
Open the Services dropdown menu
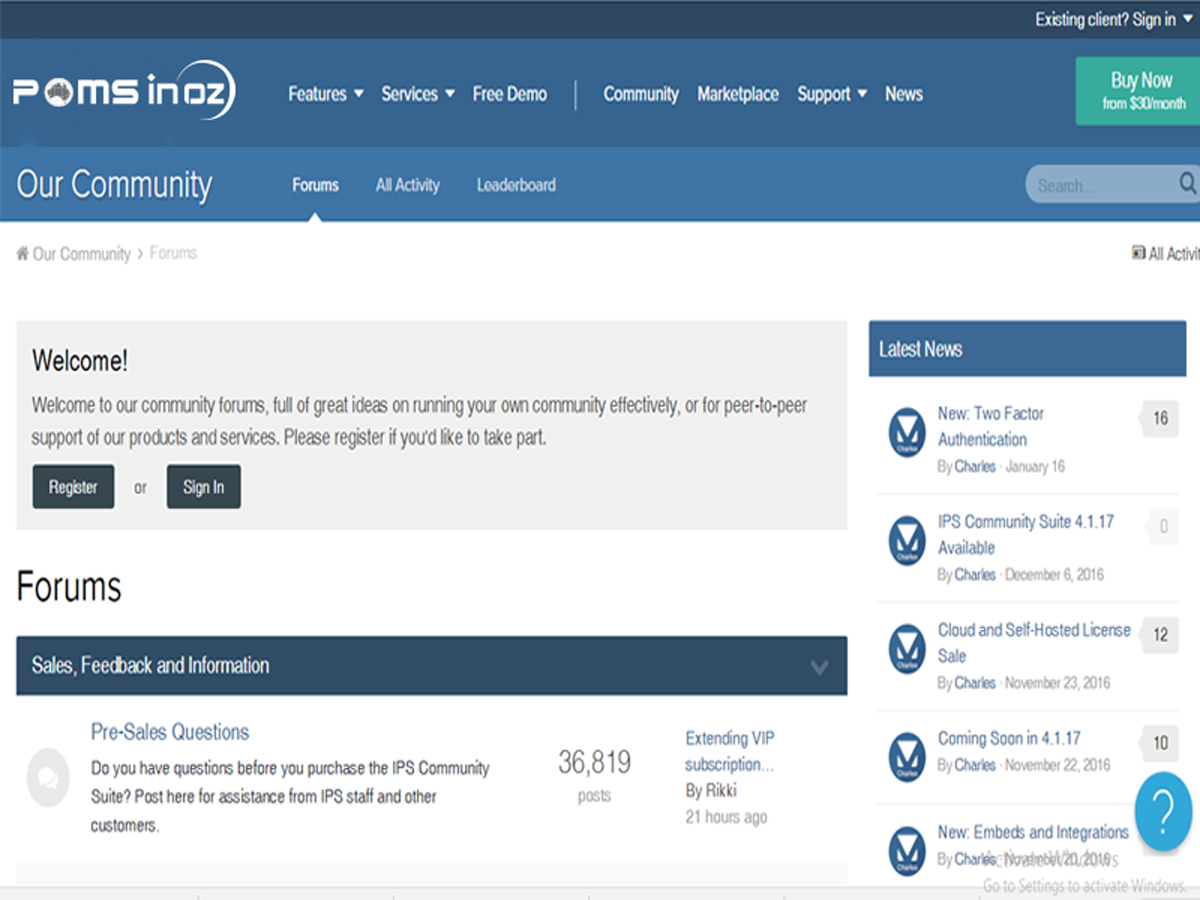coord(418,94)
